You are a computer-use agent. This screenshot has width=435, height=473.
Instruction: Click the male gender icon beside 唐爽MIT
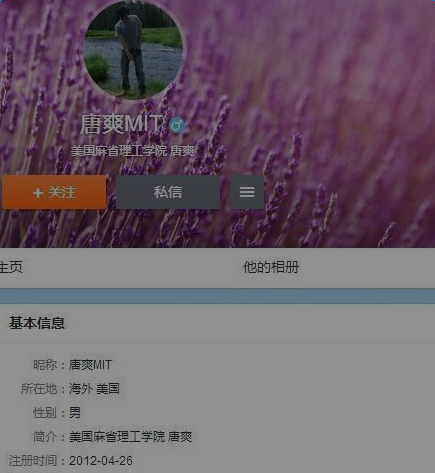tap(177, 125)
